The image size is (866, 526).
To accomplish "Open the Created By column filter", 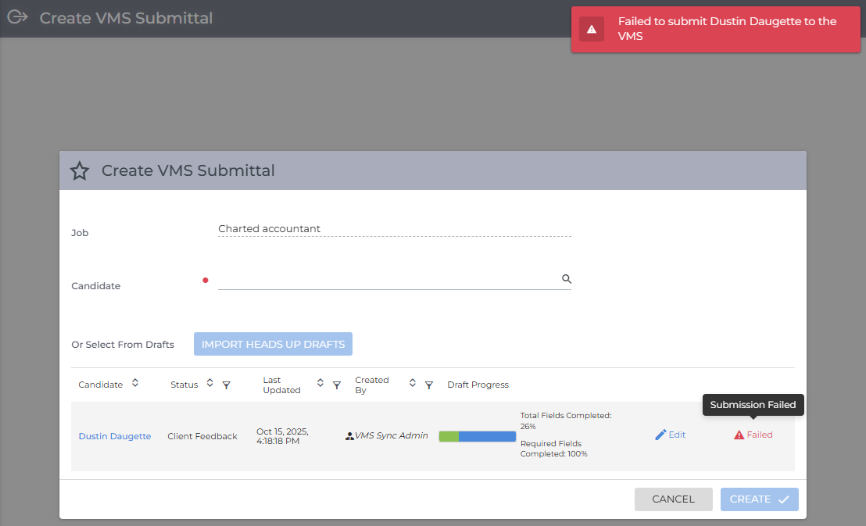I will point(428,384).
